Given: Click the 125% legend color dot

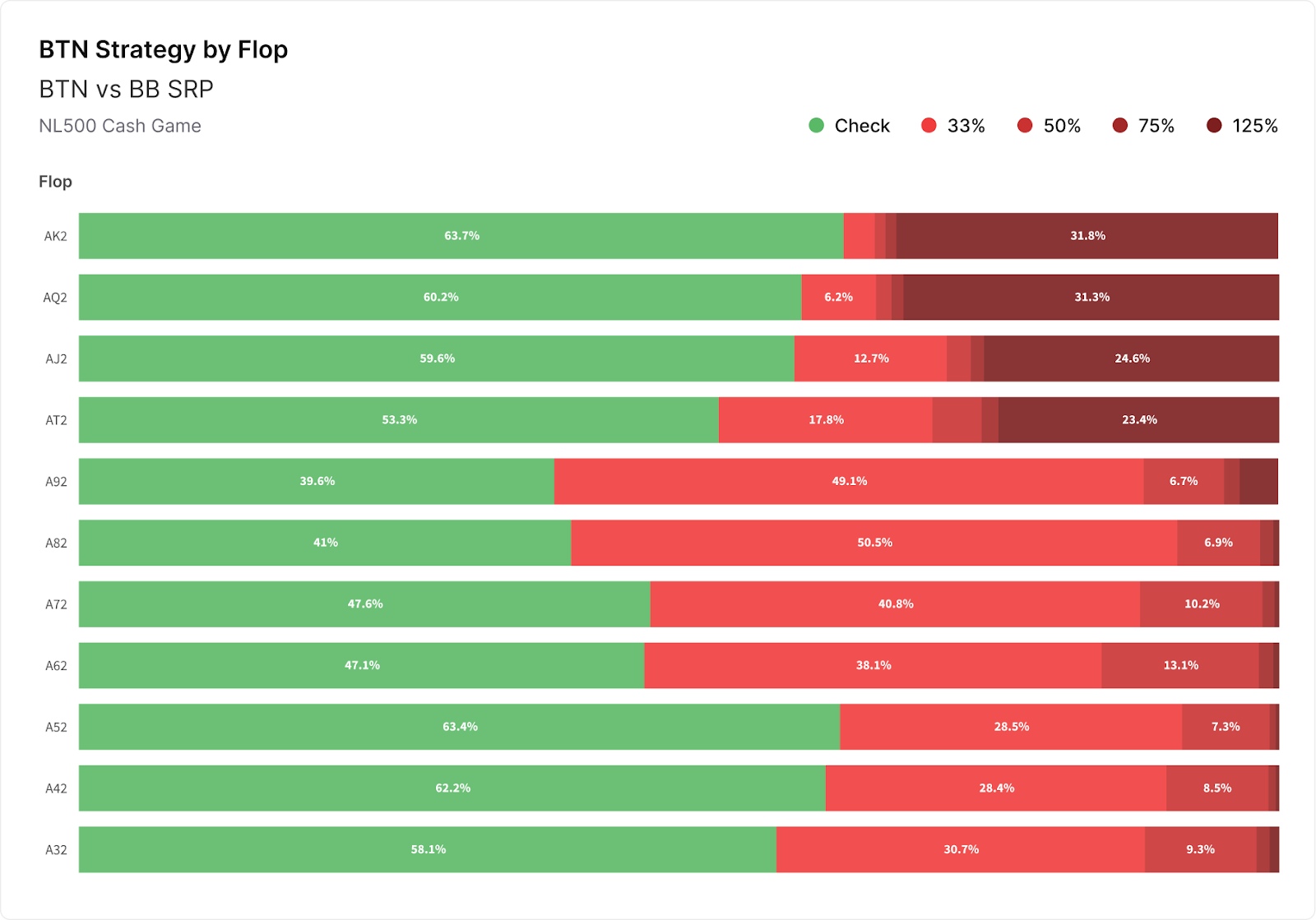Looking at the screenshot, I should click(1214, 126).
